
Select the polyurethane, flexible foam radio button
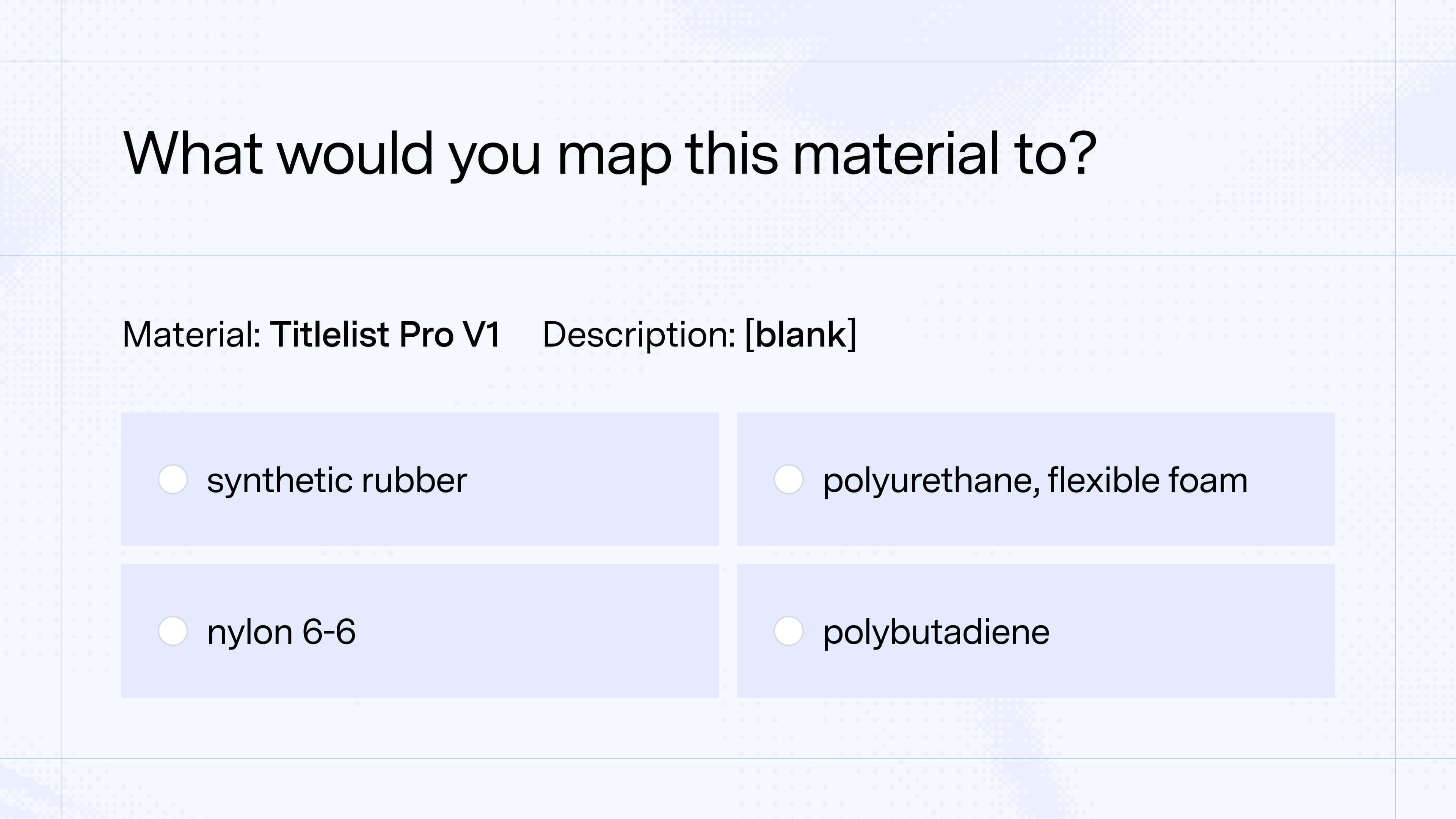pos(788,480)
